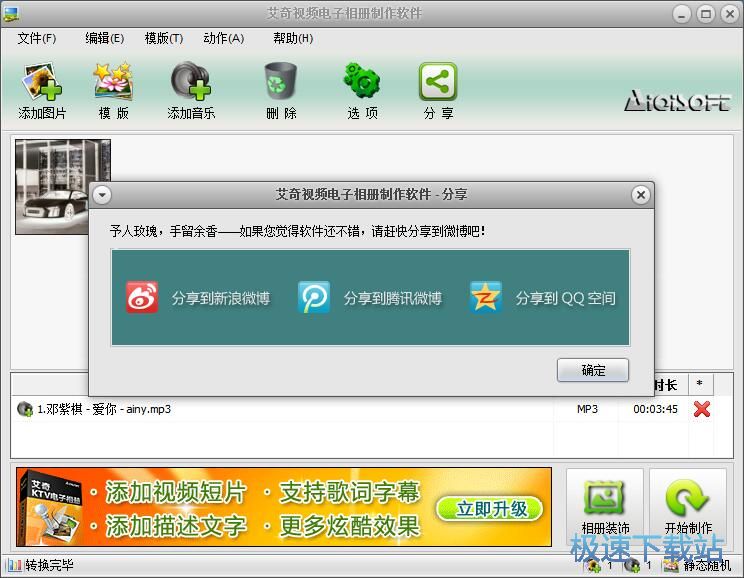Share to QQ Zone (分享到 QQ 空间)
This screenshot has height=578, width=744.
[x=543, y=298]
